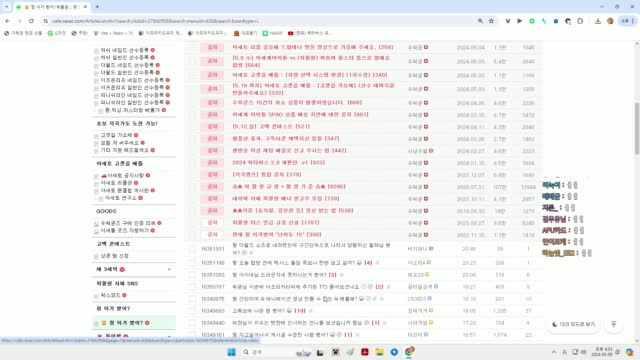The height and width of the screenshot is (360, 640).
Task: Open the green G bookmark
Action: click(x=57, y=33)
